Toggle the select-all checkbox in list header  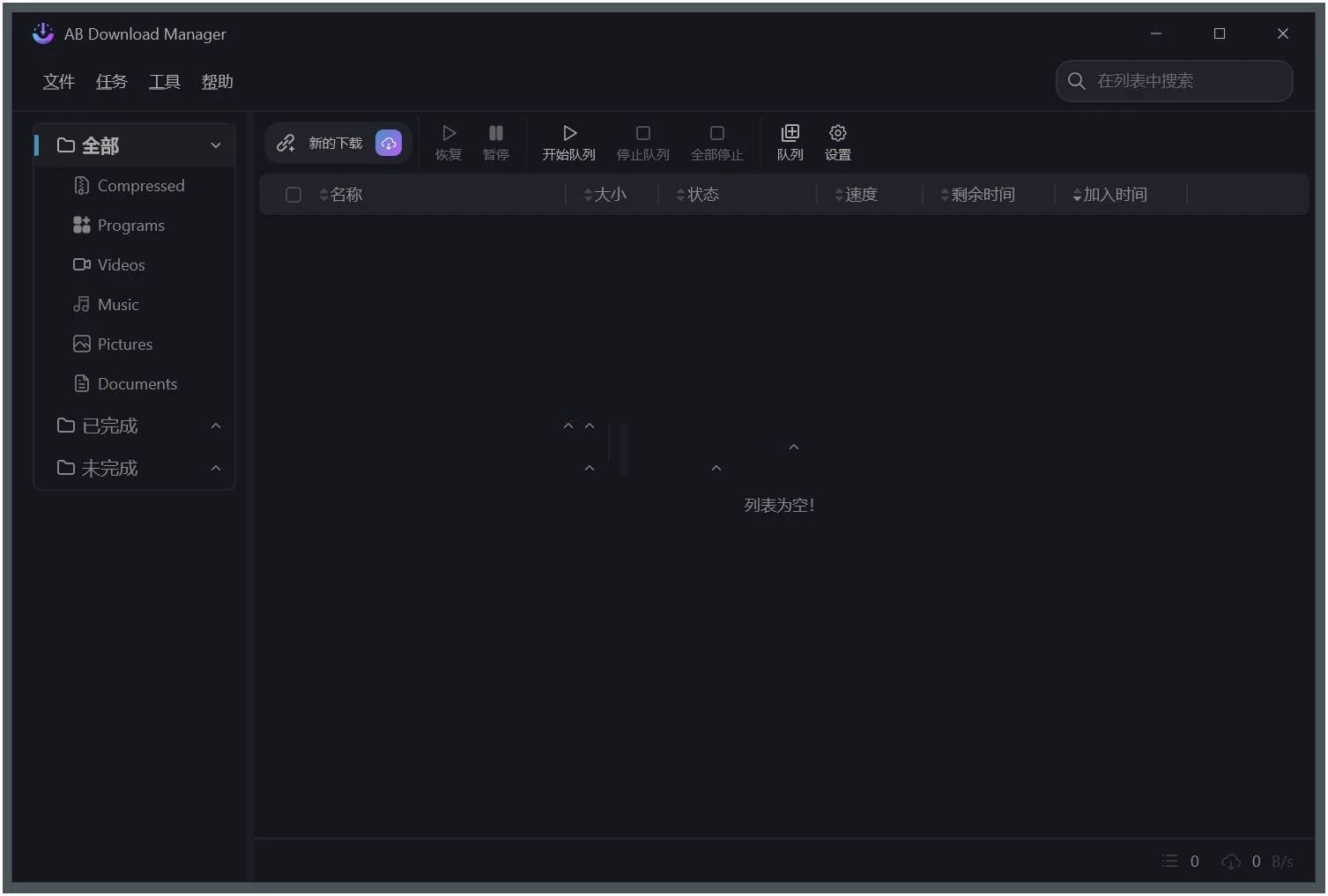(293, 194)
